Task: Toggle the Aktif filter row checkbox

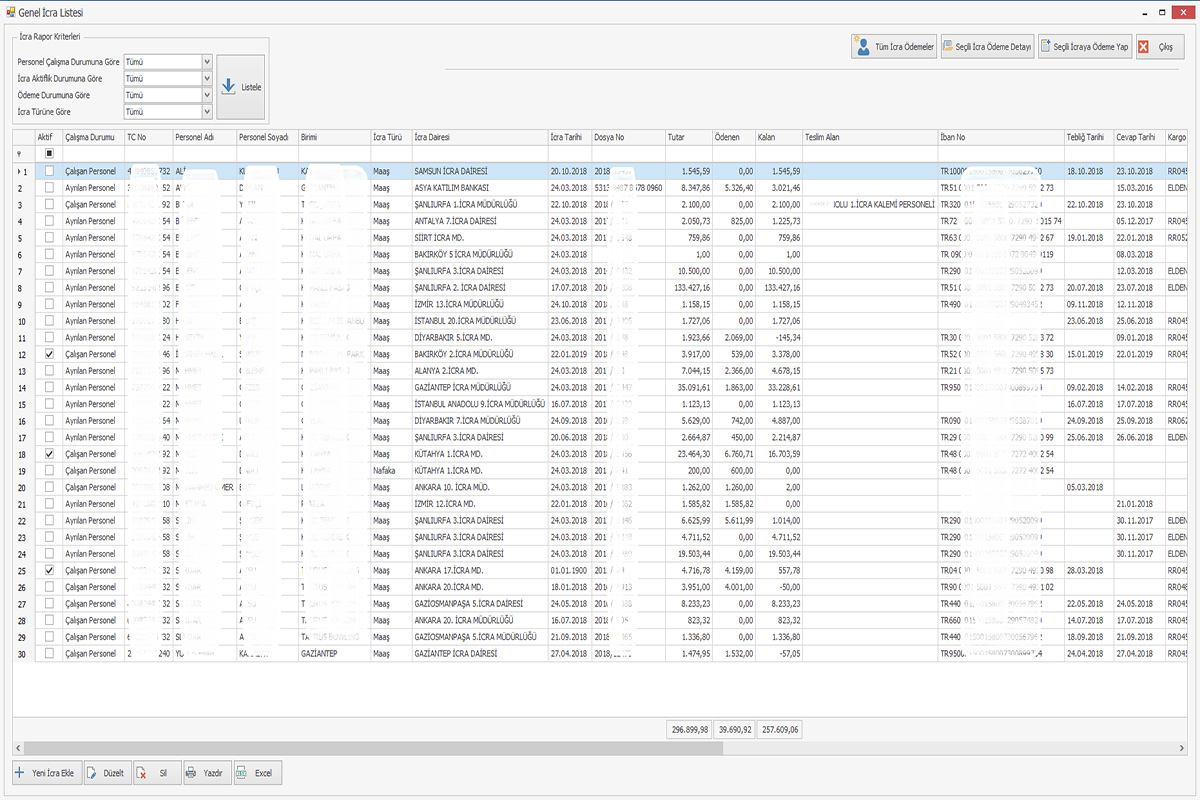Action: point(49,153)
